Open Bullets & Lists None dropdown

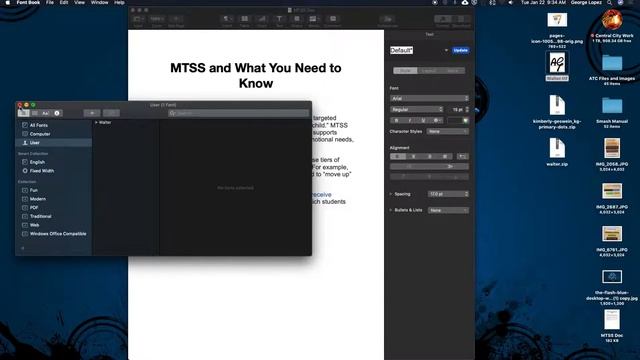(448, 210)
